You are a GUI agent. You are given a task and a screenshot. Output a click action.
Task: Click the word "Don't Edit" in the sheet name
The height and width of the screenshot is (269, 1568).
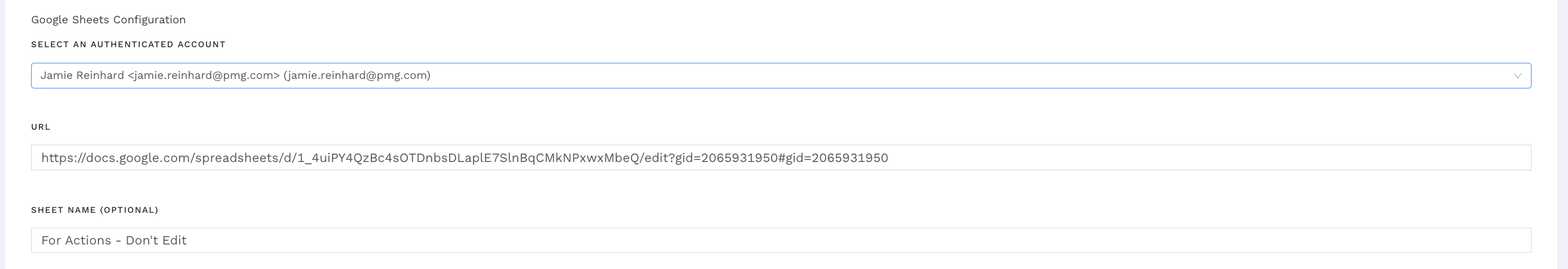156,240
